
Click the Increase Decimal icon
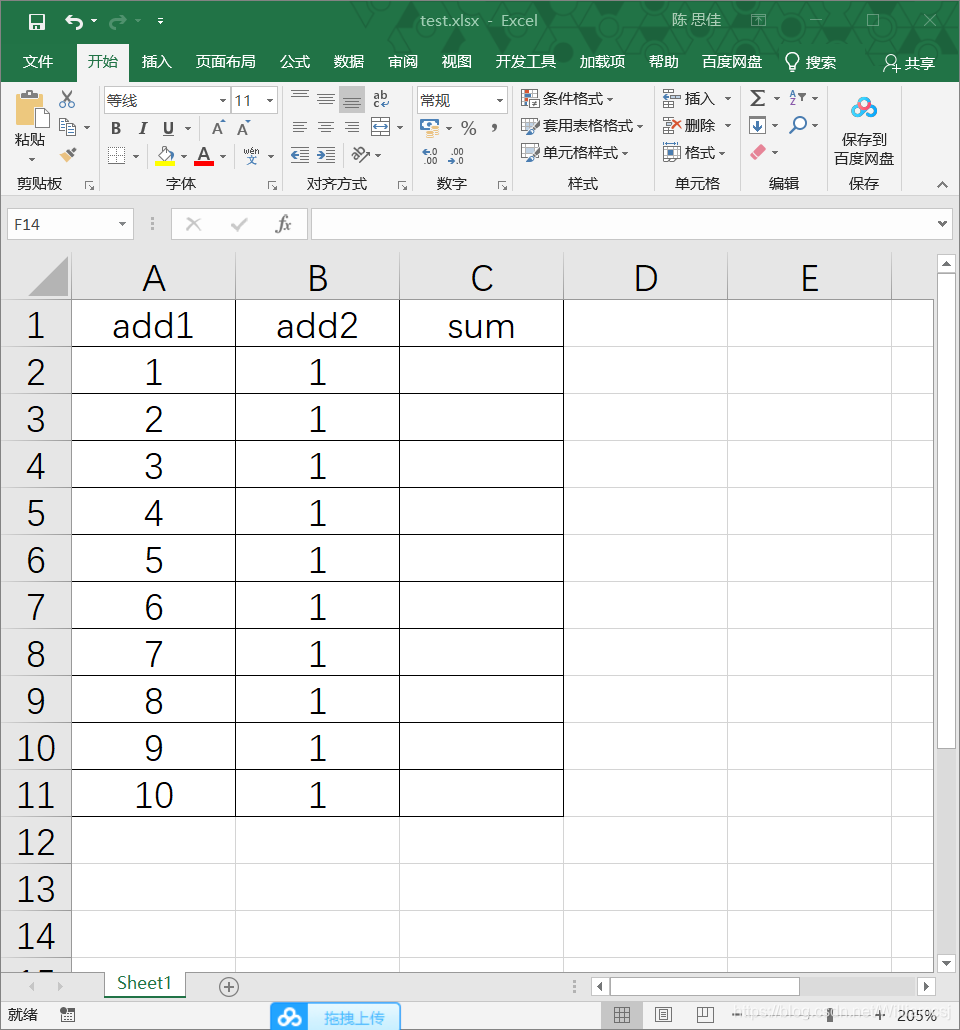(430, 156)
